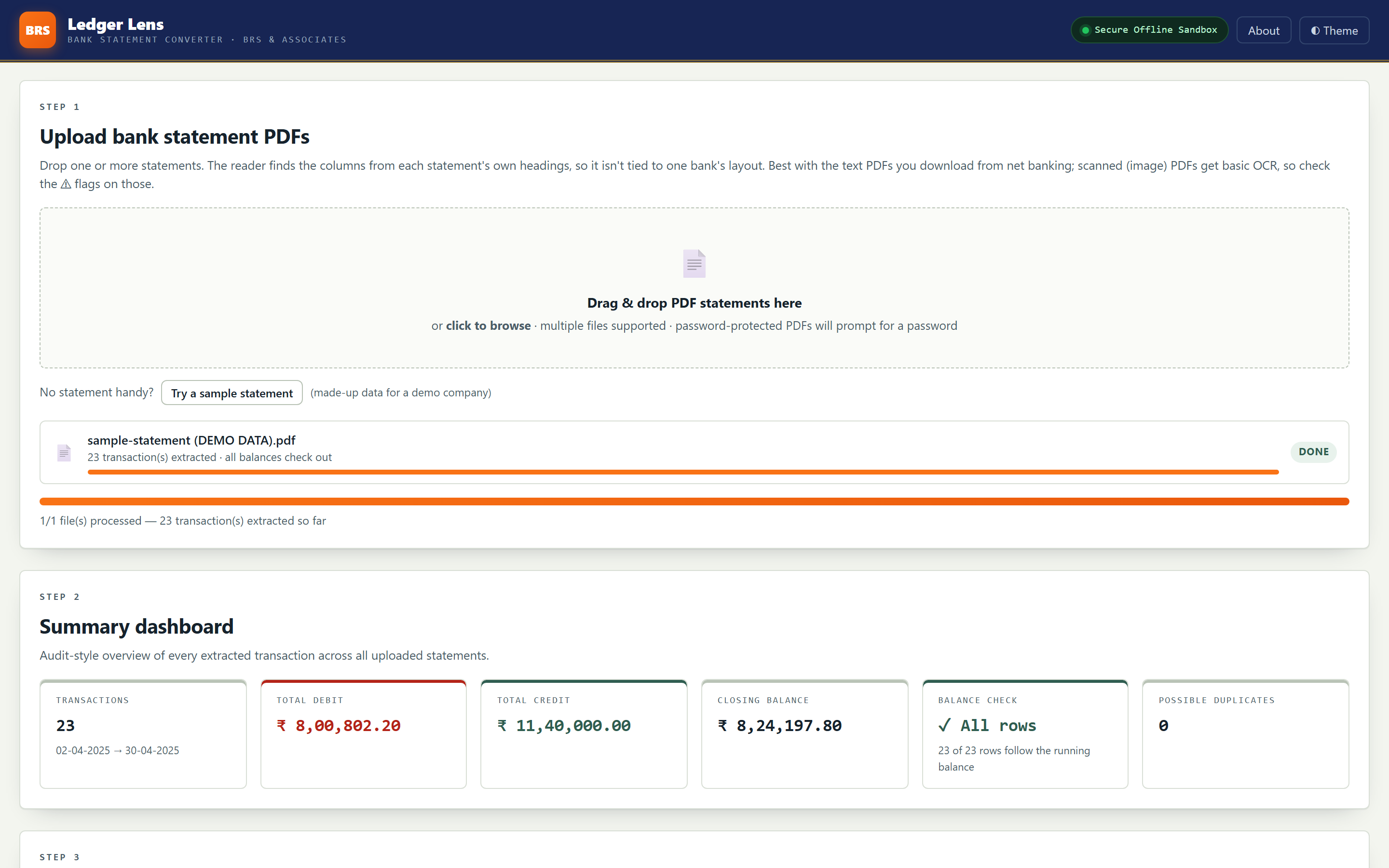This screenshot has height=868, width=1389.
Task: Click the "(made-up data for a demo company)" note
Action: tap(401, 393)
